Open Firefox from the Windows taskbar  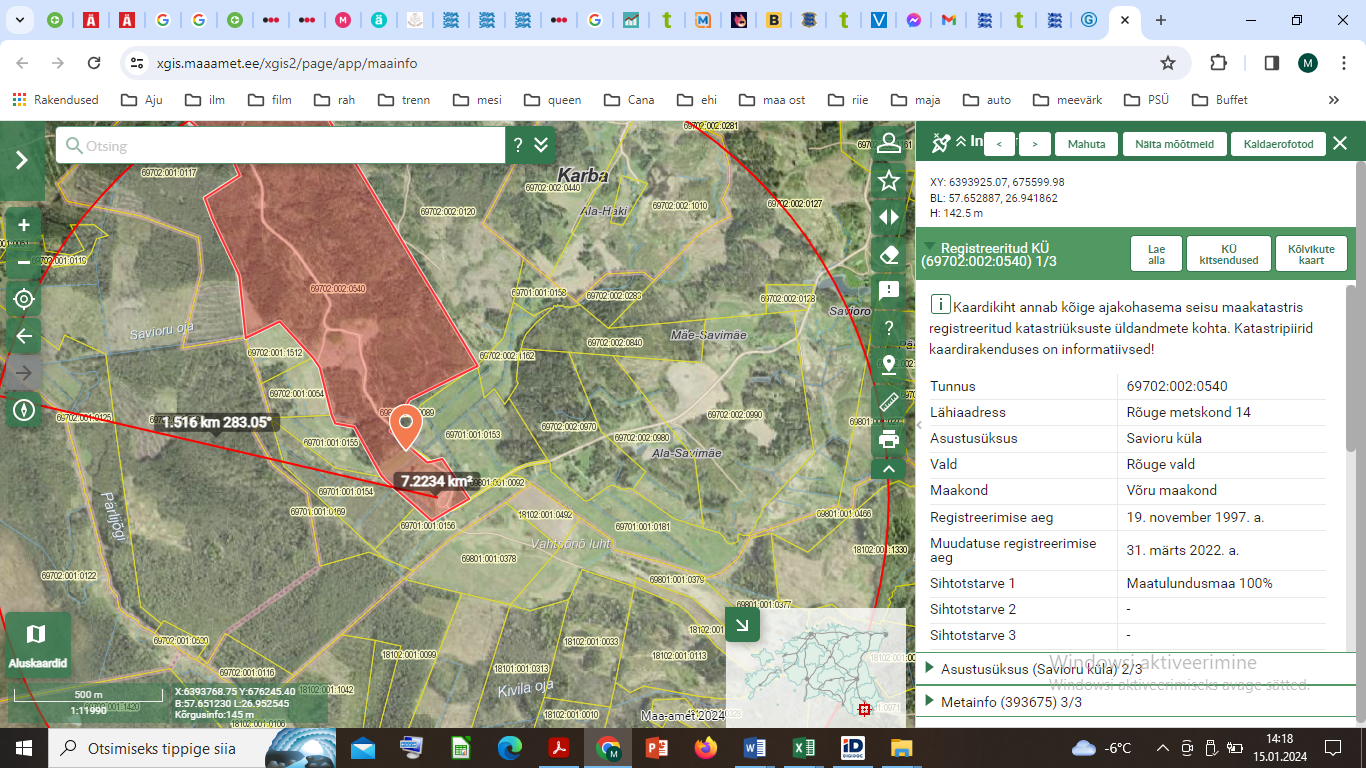[705, 748]
